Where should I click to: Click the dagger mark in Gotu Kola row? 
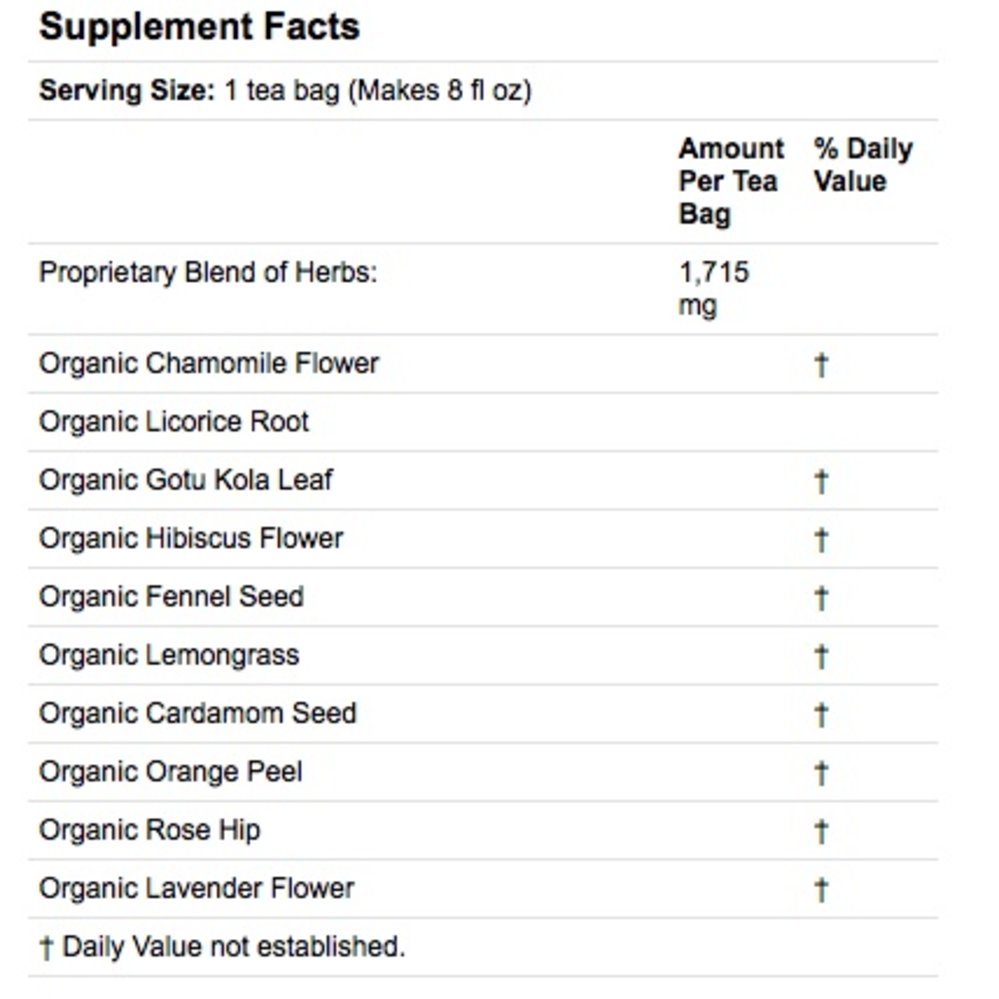pos(821,481)
